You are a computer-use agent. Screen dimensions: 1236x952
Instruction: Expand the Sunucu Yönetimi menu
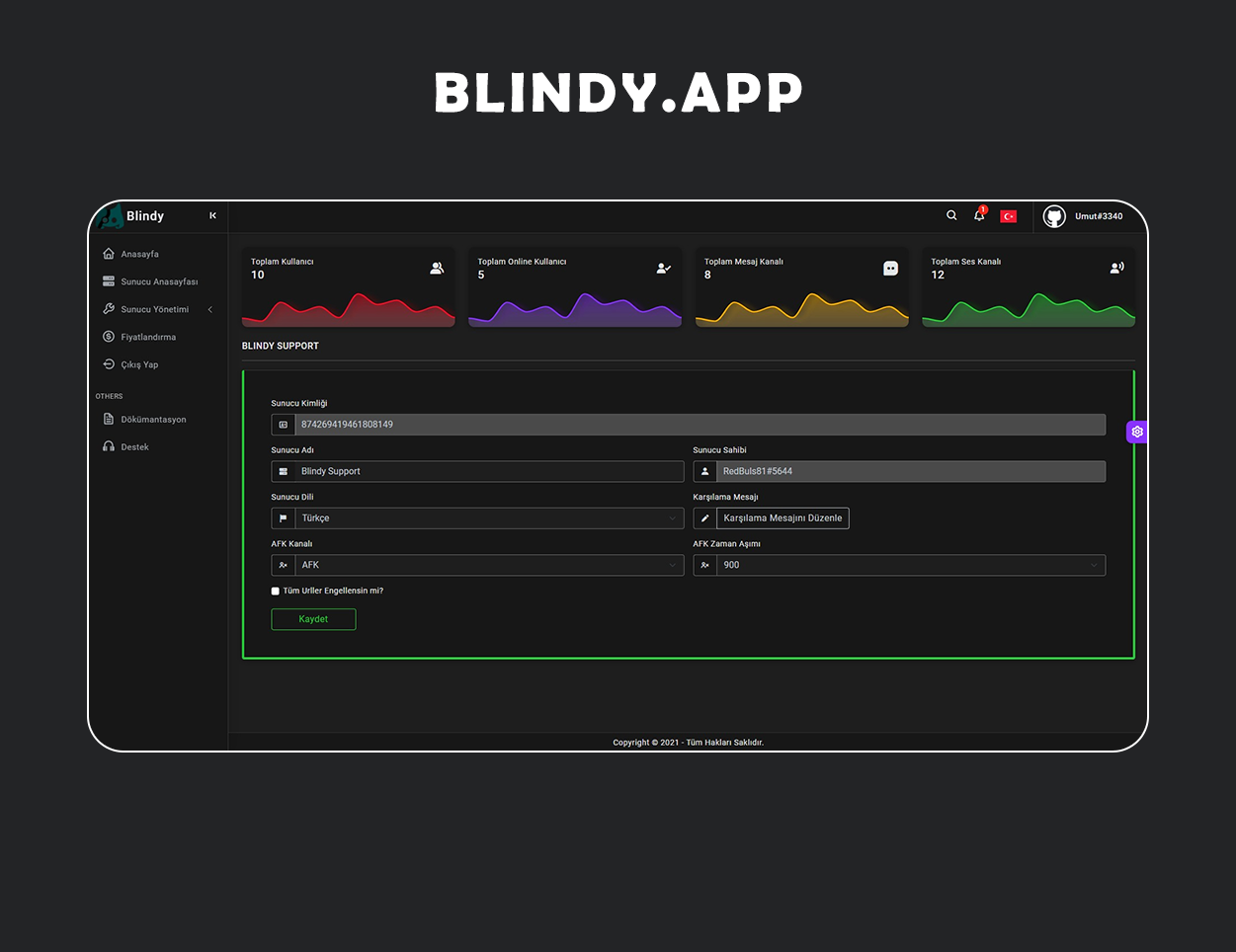pos(155,309)
